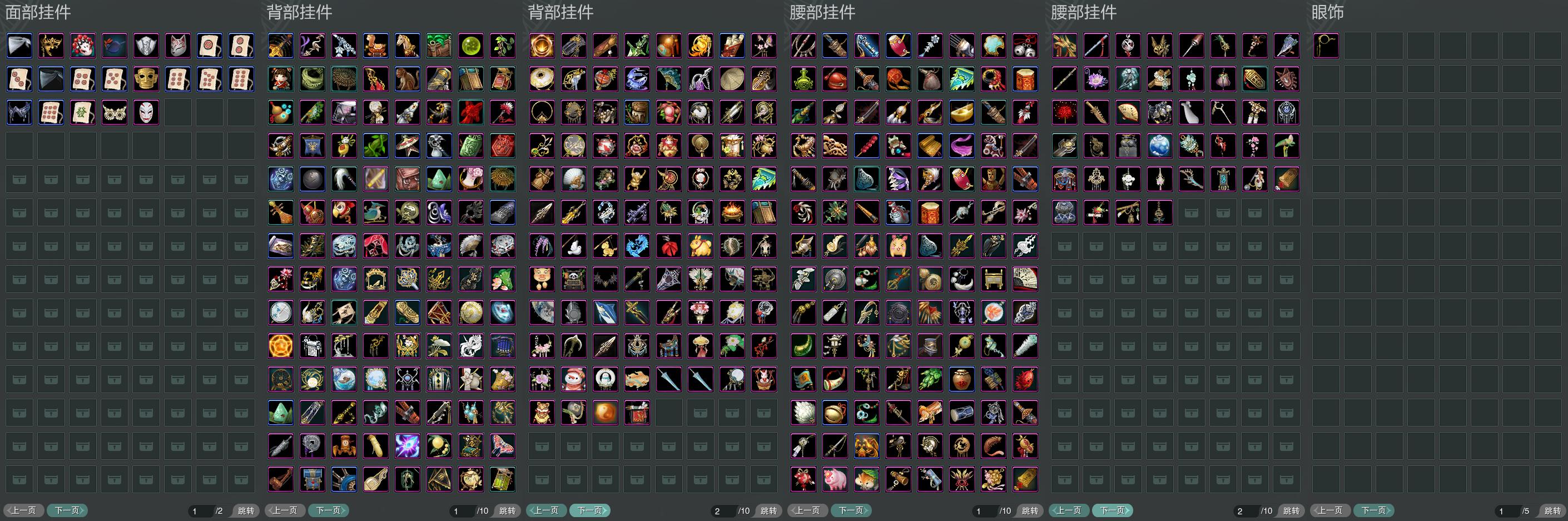The width and height of the screenshot is (1568, 521).
Task: Select the opera face with red pompoms
Action: pyautogui.click(x=83, y=46)
